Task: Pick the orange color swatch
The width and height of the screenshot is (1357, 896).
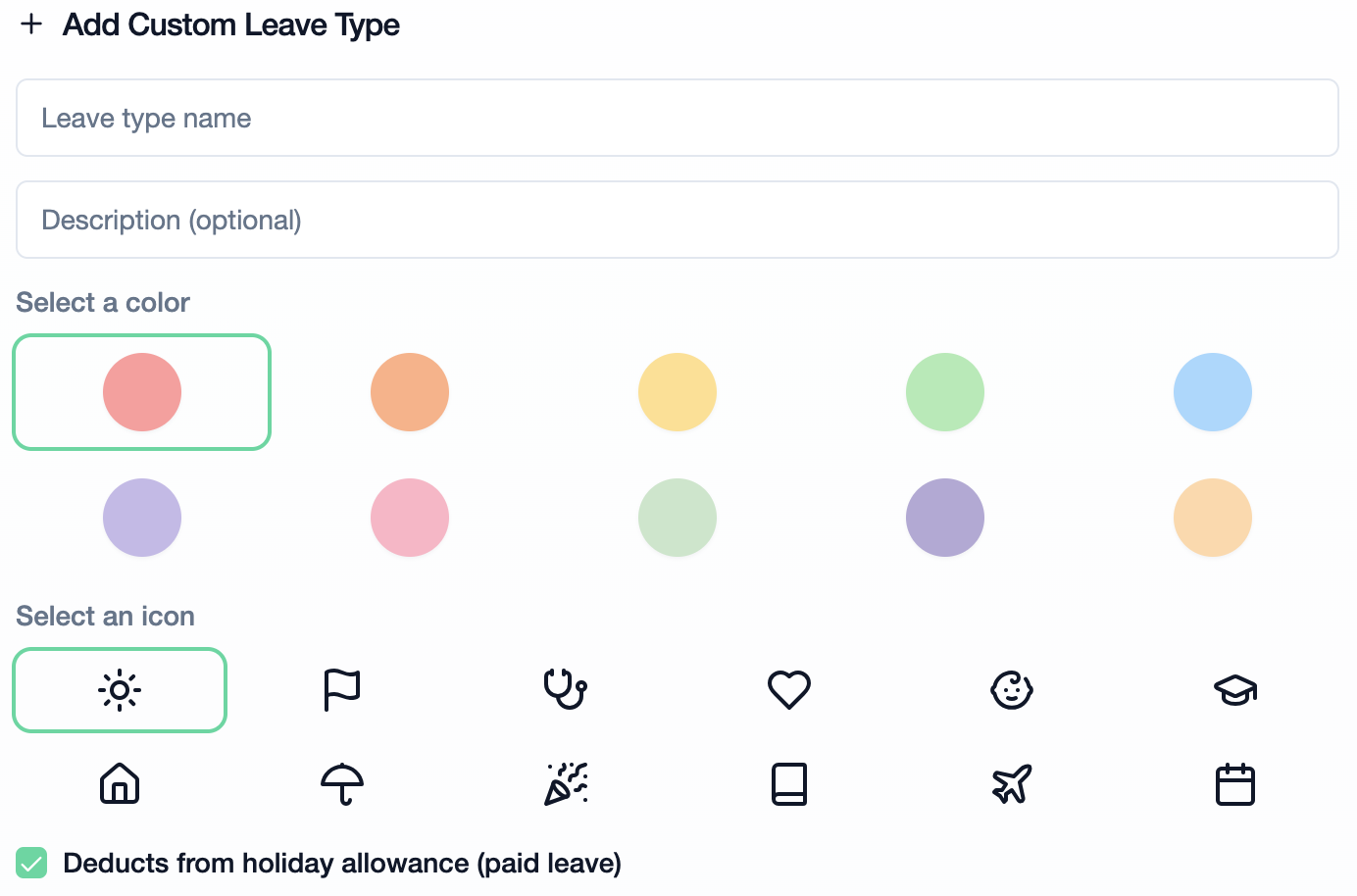Action: (410, 392)
